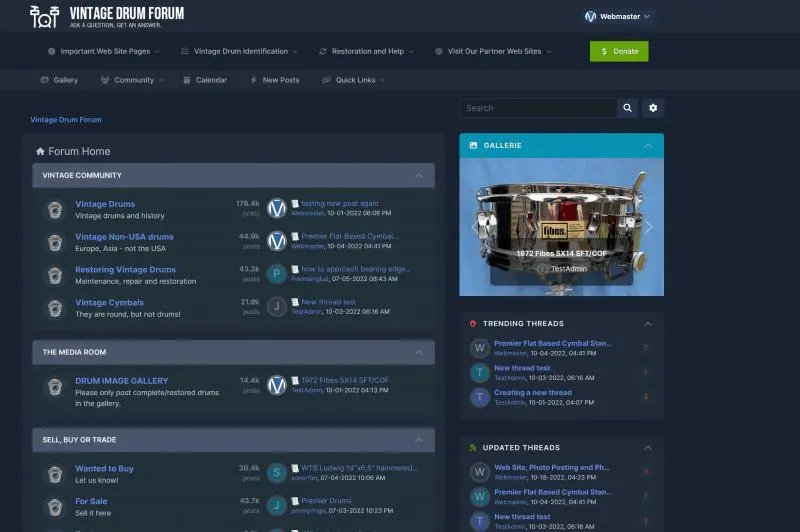Open Vintage Drum Identification menu
The image size is (800, 532).
point(240,52)
